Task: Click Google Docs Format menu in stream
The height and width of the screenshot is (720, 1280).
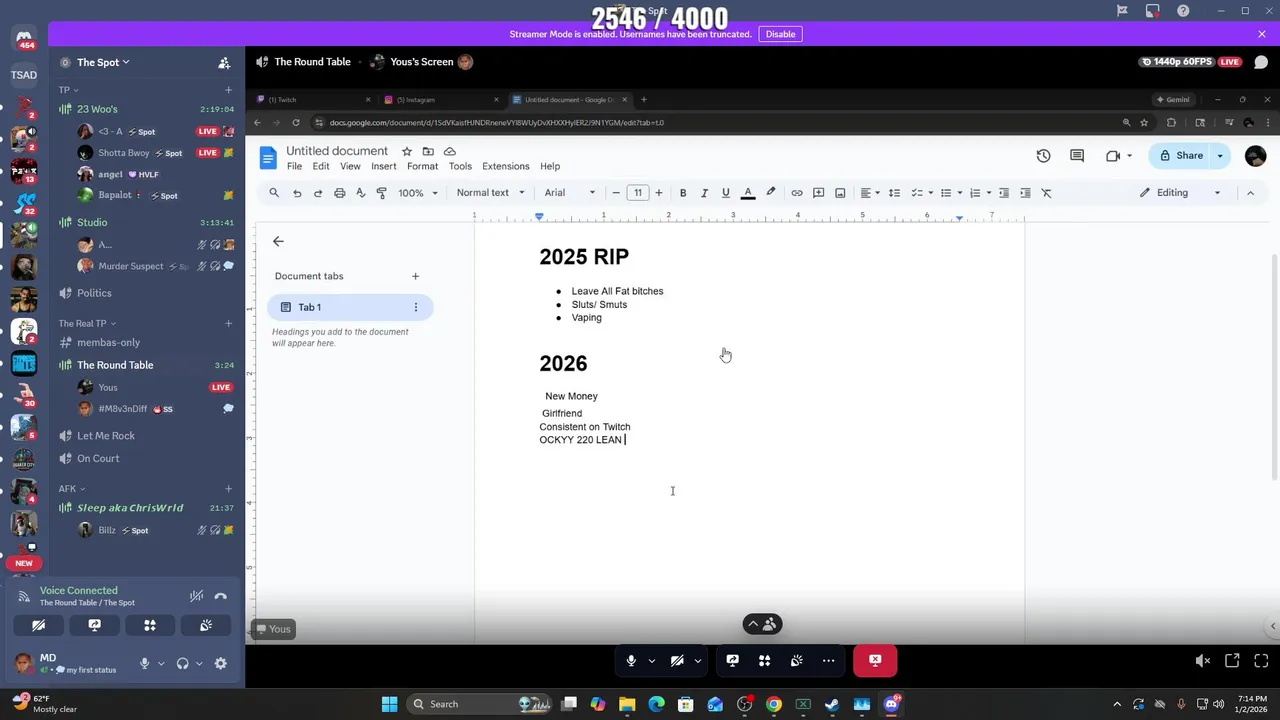Action: click(422, 166)
